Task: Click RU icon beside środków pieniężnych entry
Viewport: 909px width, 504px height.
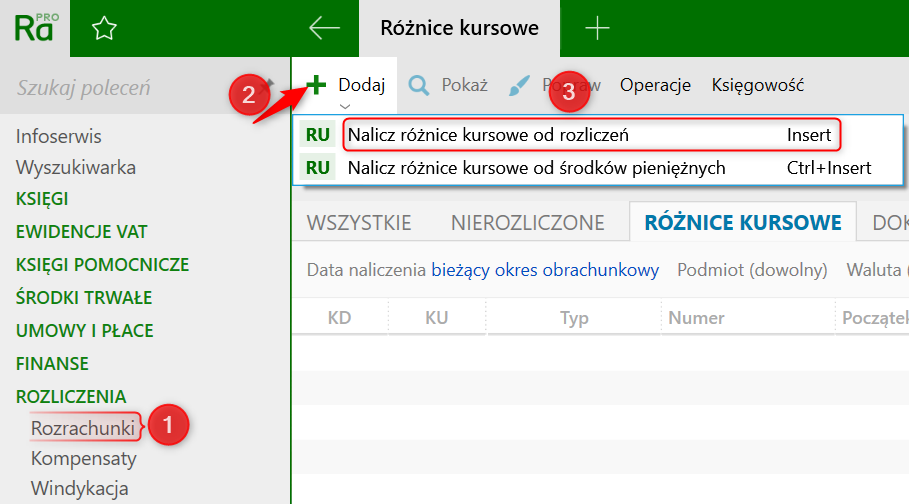Action: pos(318,168)
